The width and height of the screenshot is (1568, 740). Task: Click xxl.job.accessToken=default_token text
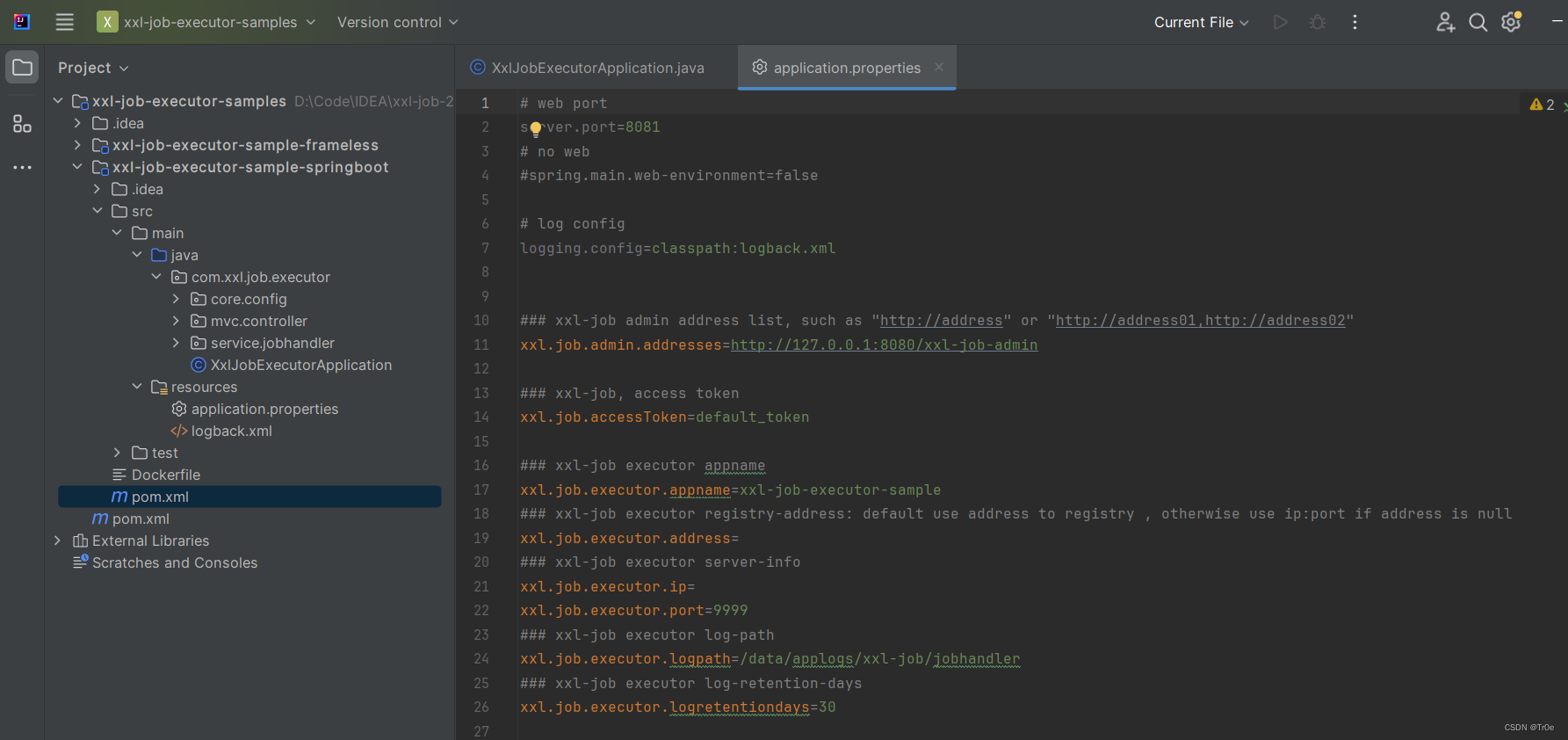(x=664, y=417)
